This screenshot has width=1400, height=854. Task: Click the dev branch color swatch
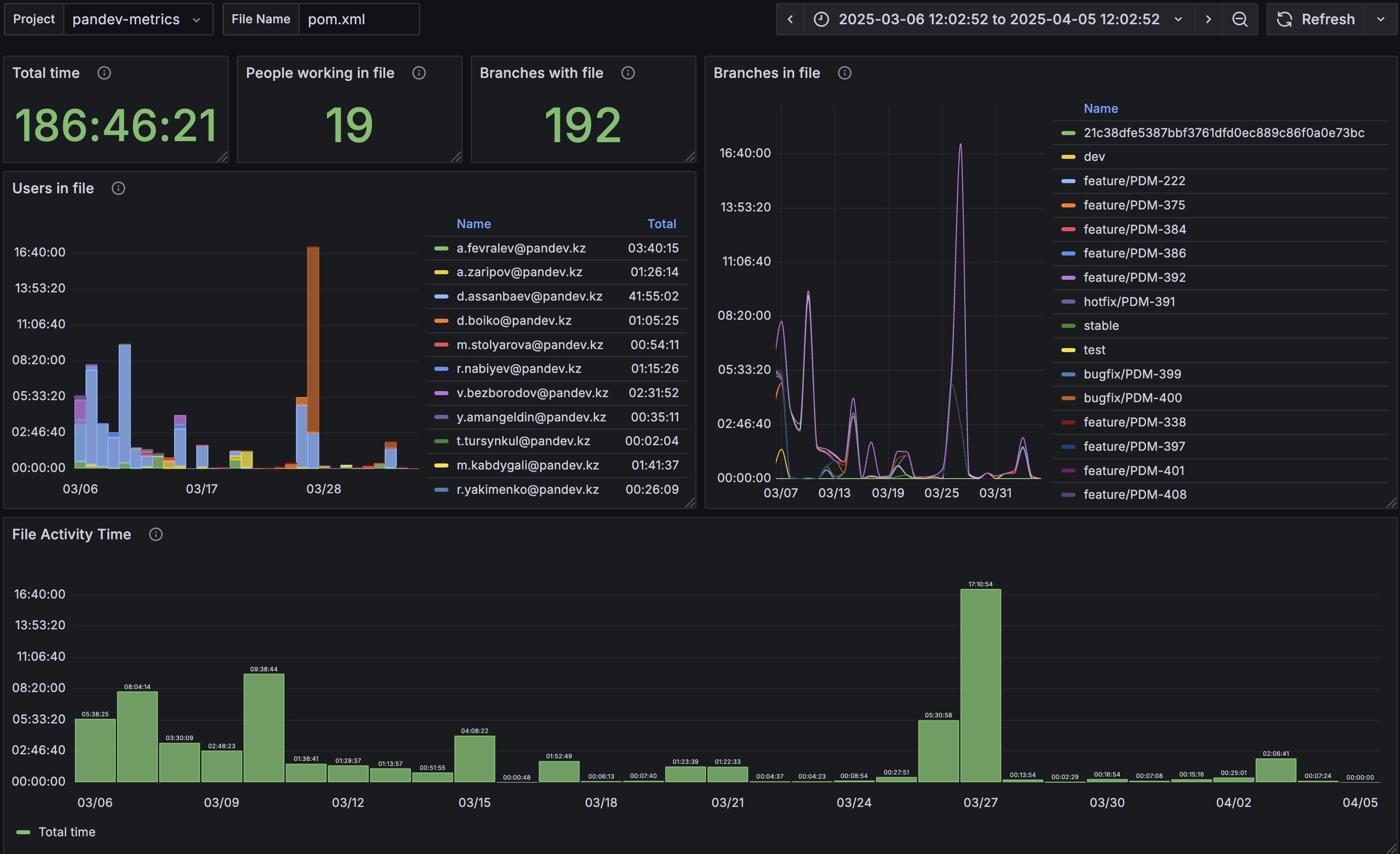[x=1068, y=157]
